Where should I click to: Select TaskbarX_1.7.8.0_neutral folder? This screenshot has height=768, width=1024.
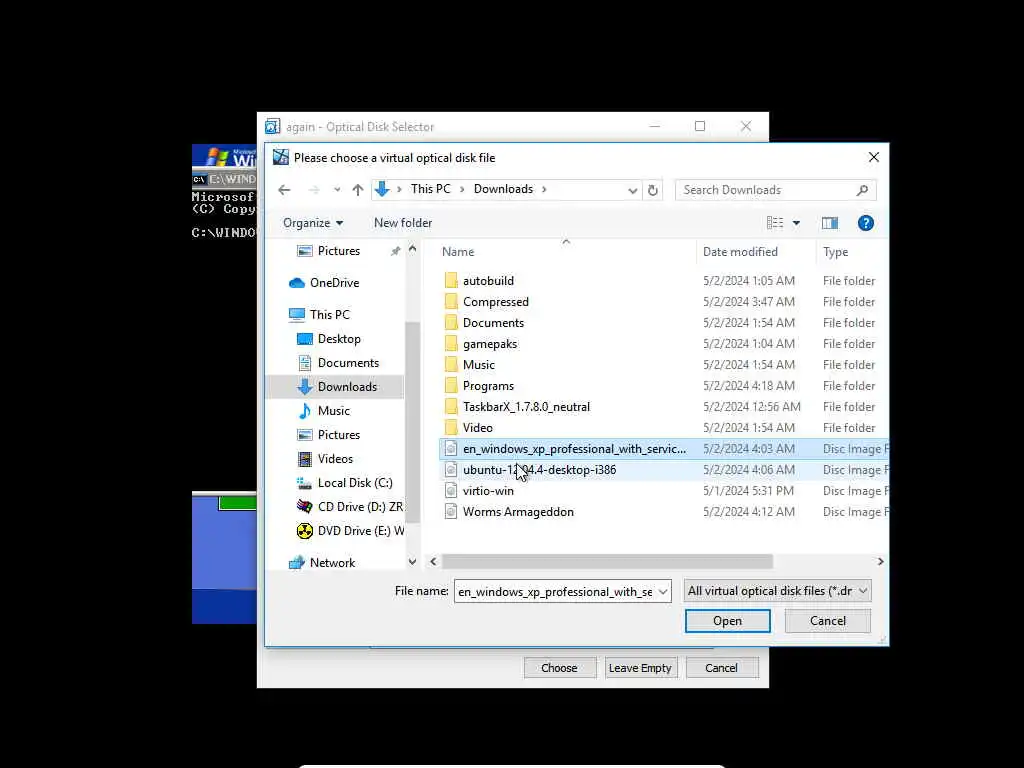[526, 407]
